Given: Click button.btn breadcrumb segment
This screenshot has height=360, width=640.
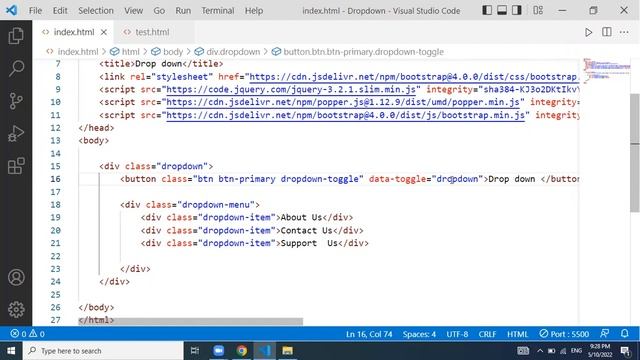Looking at the screenshot, I should pos(363,52).
